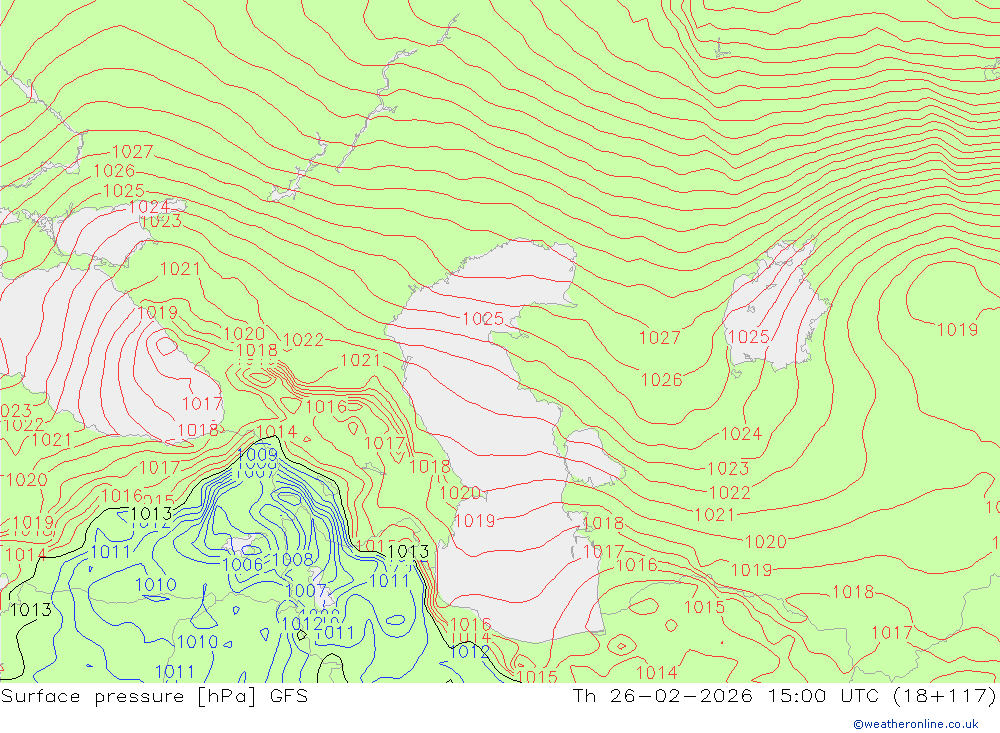Click the 1016 label below the 1022 label
The height and width of the screenshot is (733, 1000).
pyautogui.click(x=326, y=407)
